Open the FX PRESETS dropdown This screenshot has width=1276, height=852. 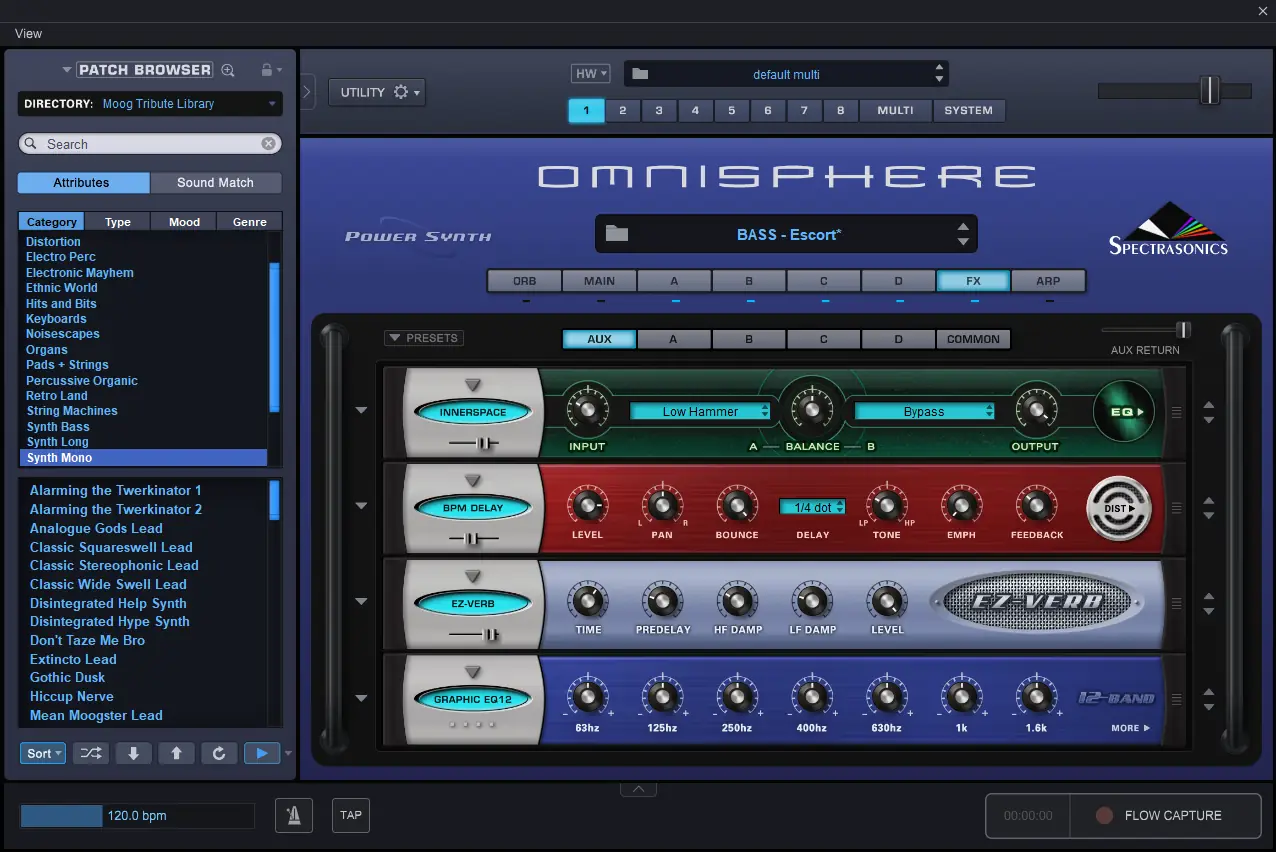(424, 338)
